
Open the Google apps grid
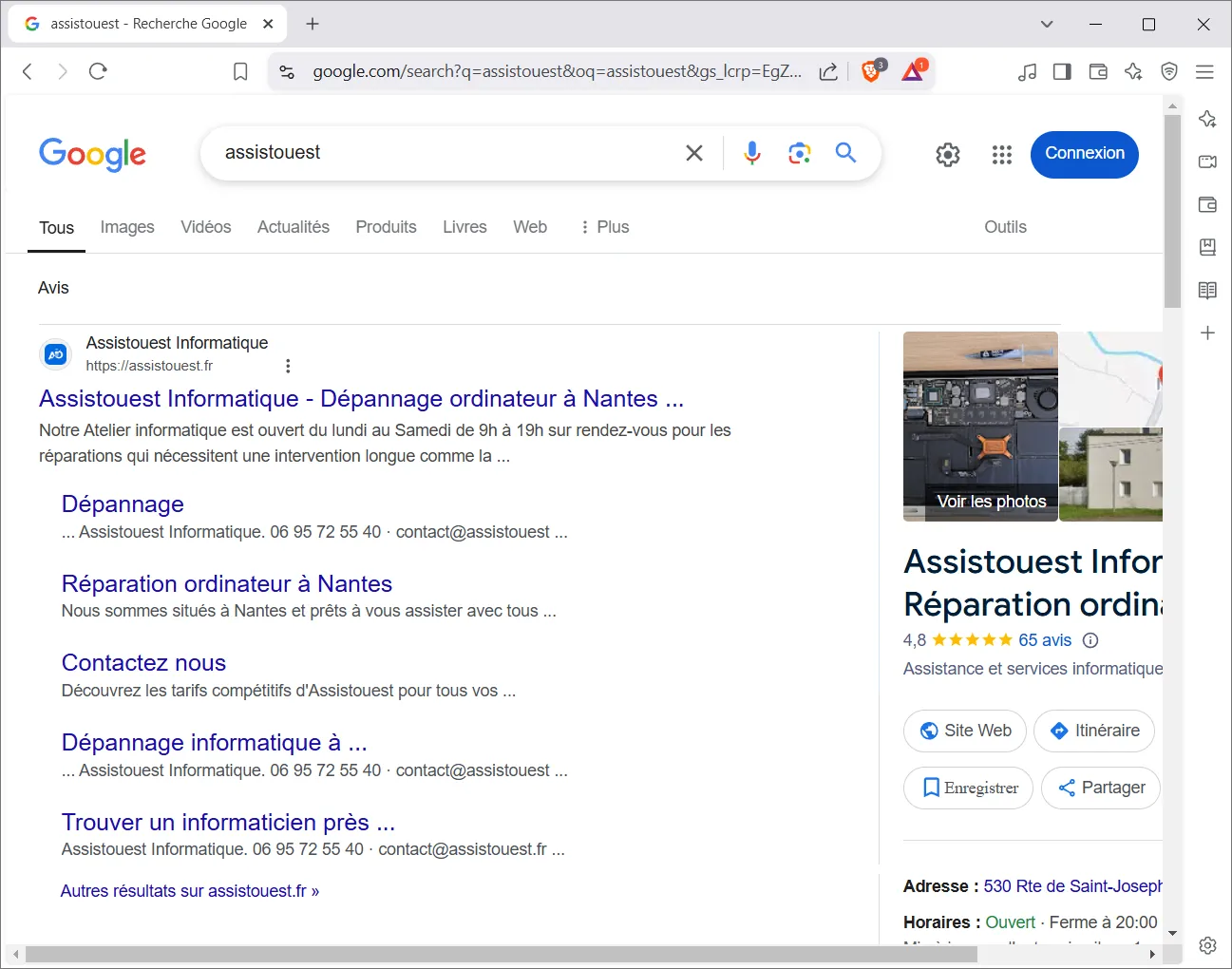1002,155
